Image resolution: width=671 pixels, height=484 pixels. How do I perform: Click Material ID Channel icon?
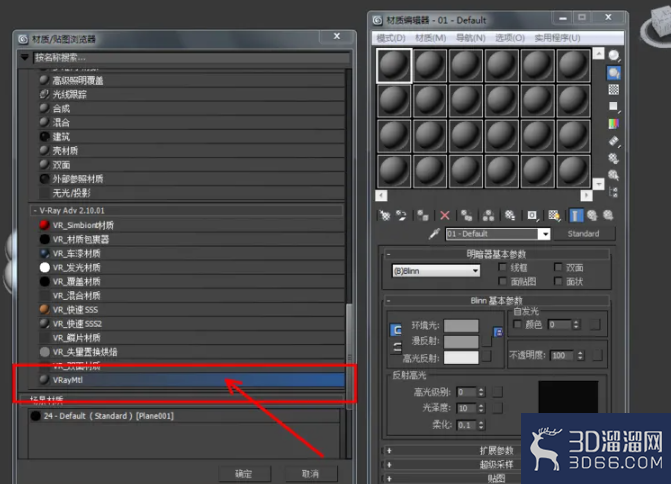click(532, 216)
